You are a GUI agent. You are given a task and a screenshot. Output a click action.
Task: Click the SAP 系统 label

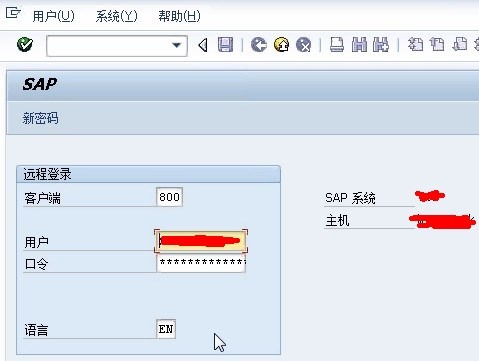click(x=350, y=198)
